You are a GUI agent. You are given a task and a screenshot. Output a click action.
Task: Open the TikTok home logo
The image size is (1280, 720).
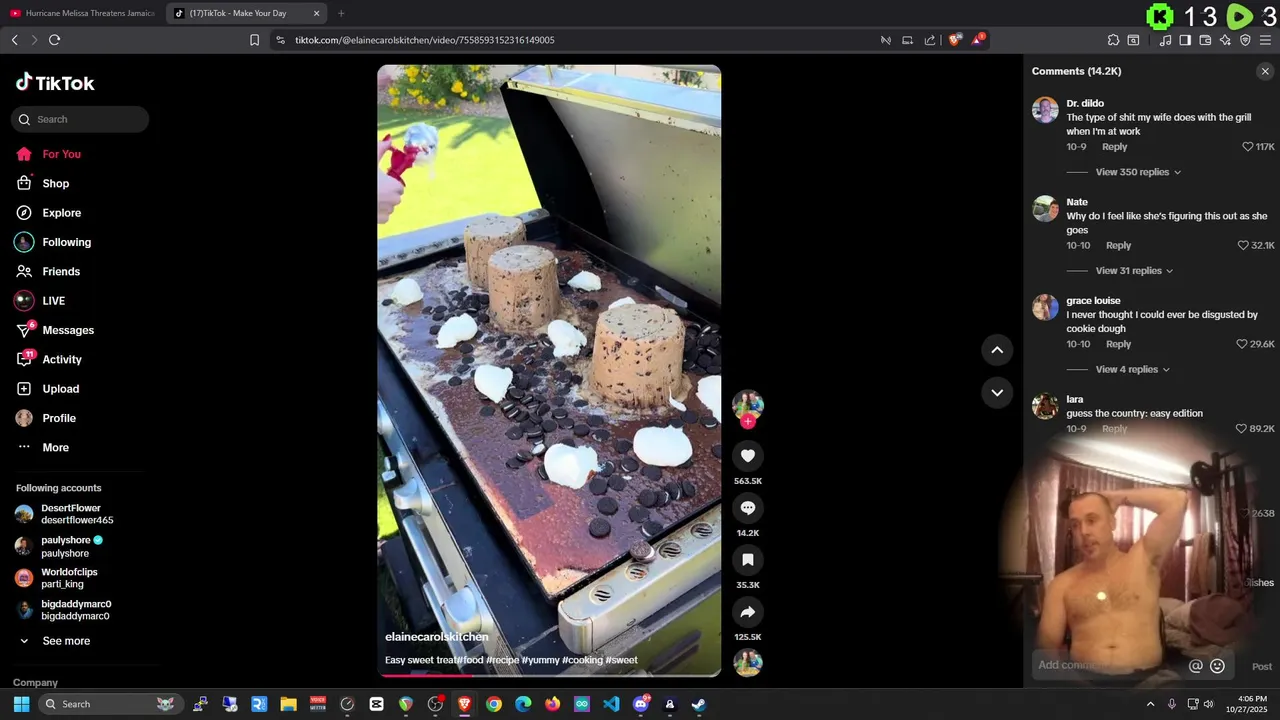55,83
